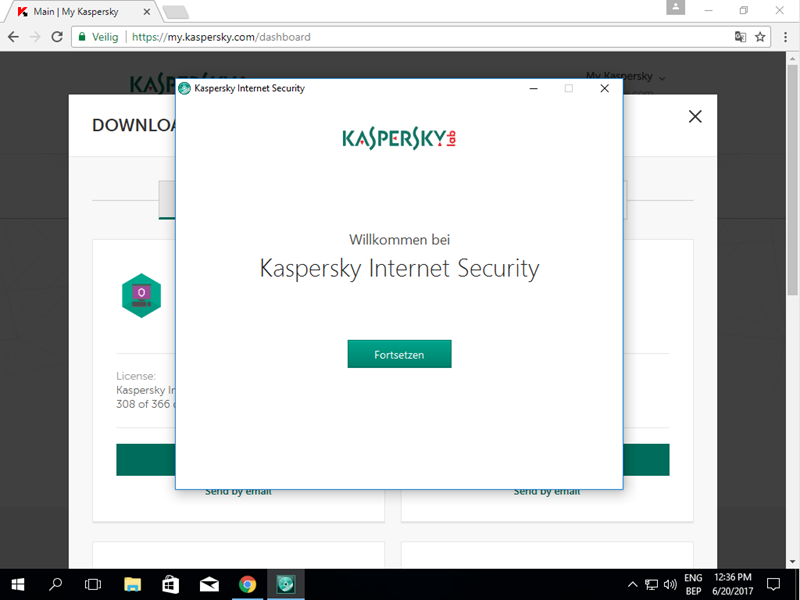Open the Windows Store taskbar icon
The image size is (800, 600).
[x=170, y=584]
